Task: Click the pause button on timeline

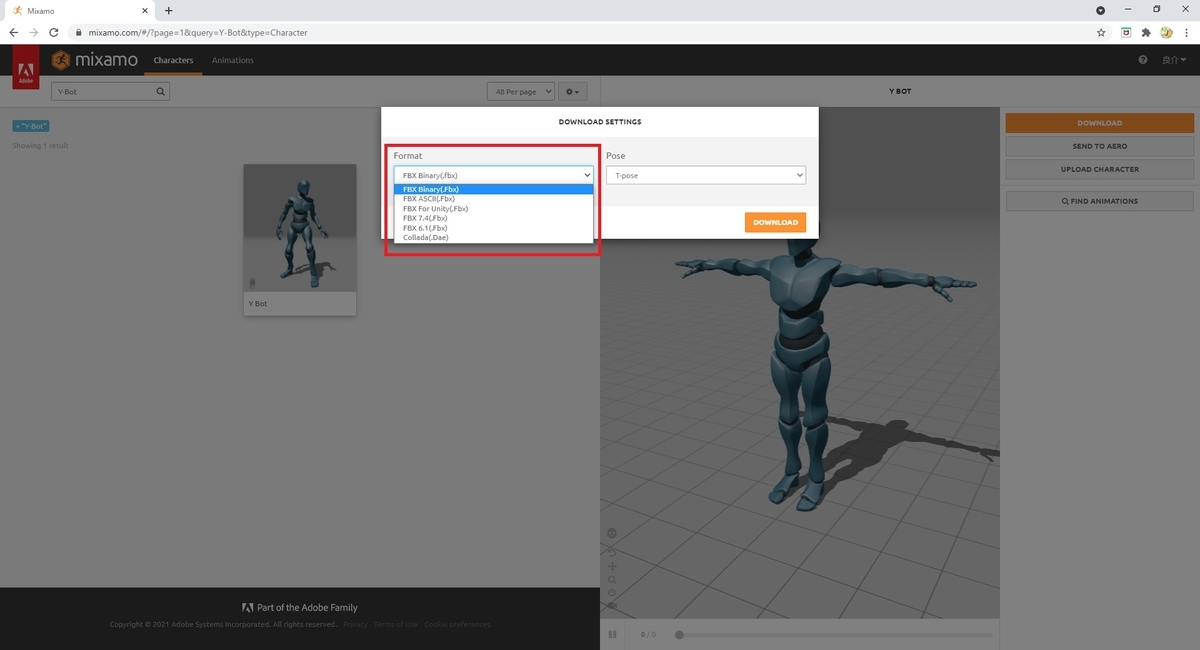Action: click(x=613, y=634)
